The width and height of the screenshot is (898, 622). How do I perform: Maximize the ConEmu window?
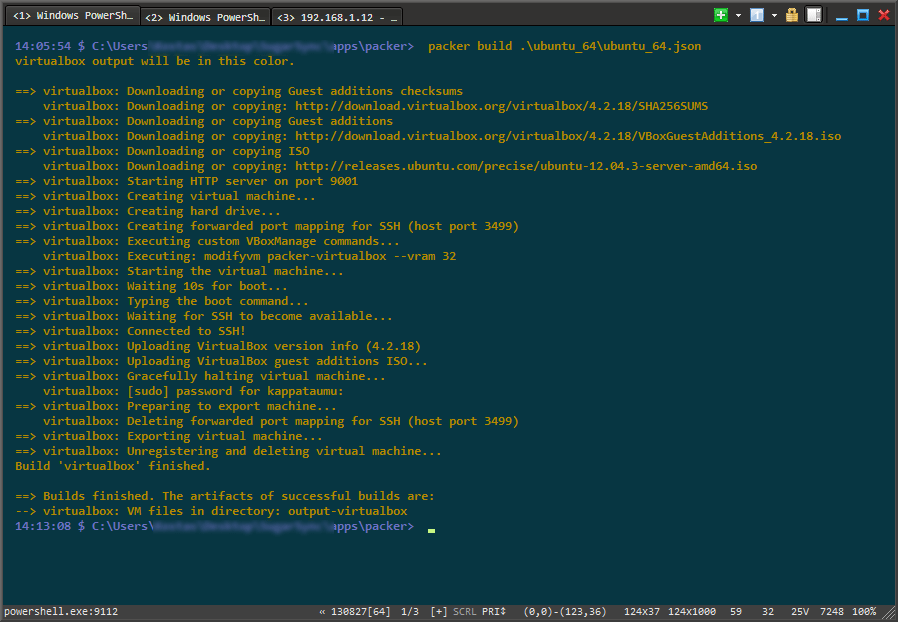(x=863, y=15)
